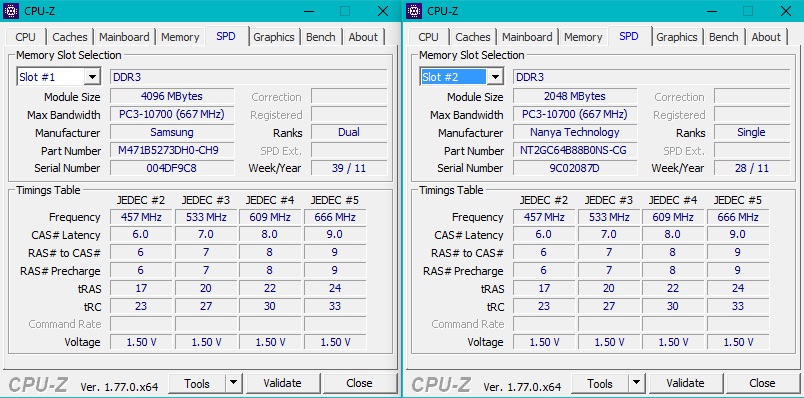Viewport: 804px width, 398px height.
Task: Click Close button in the left window
Action: click(359, 383)
